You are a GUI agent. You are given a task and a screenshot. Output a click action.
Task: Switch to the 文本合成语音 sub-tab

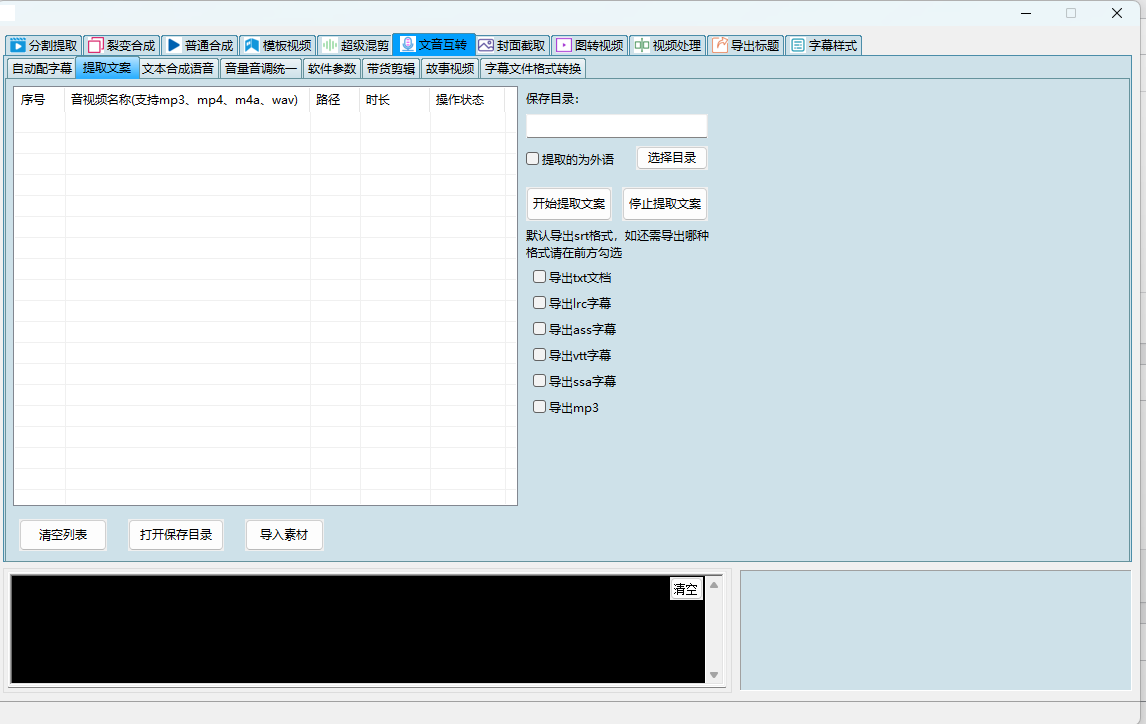coord(178,68)
